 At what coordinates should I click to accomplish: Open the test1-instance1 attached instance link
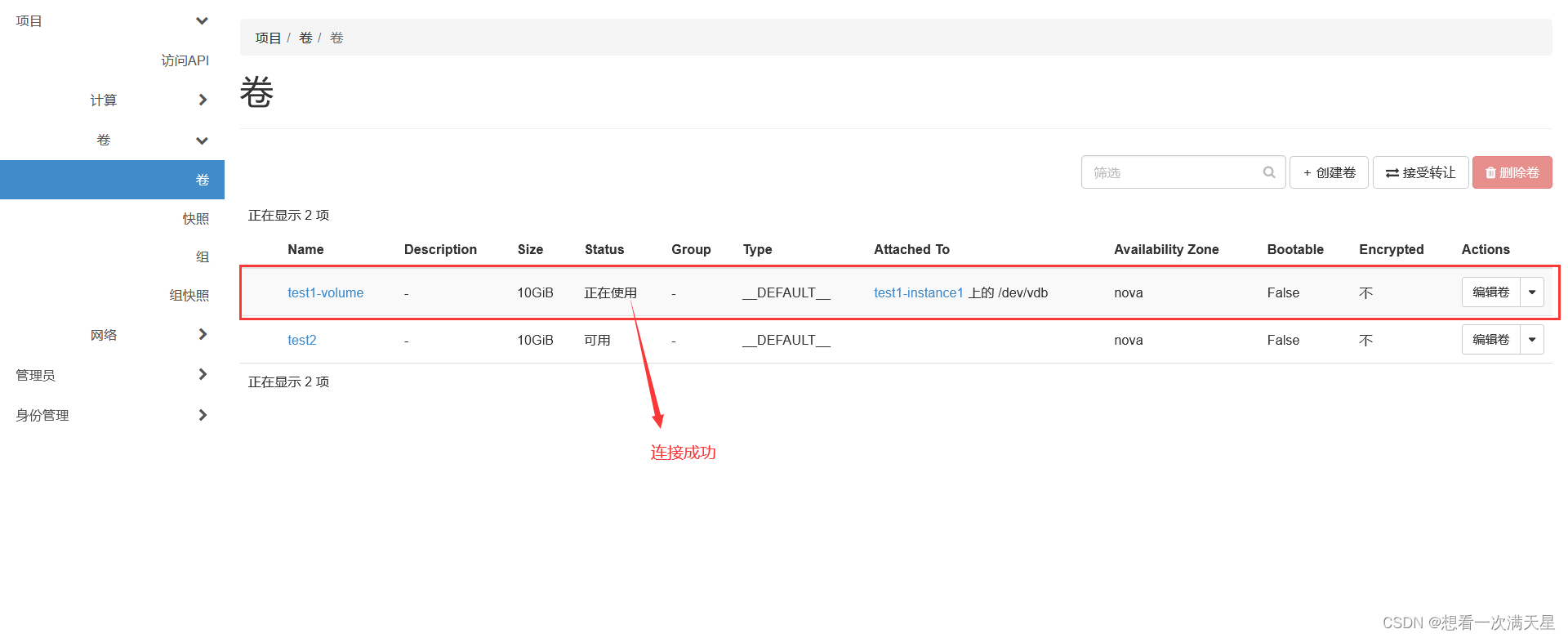point(918,292)
